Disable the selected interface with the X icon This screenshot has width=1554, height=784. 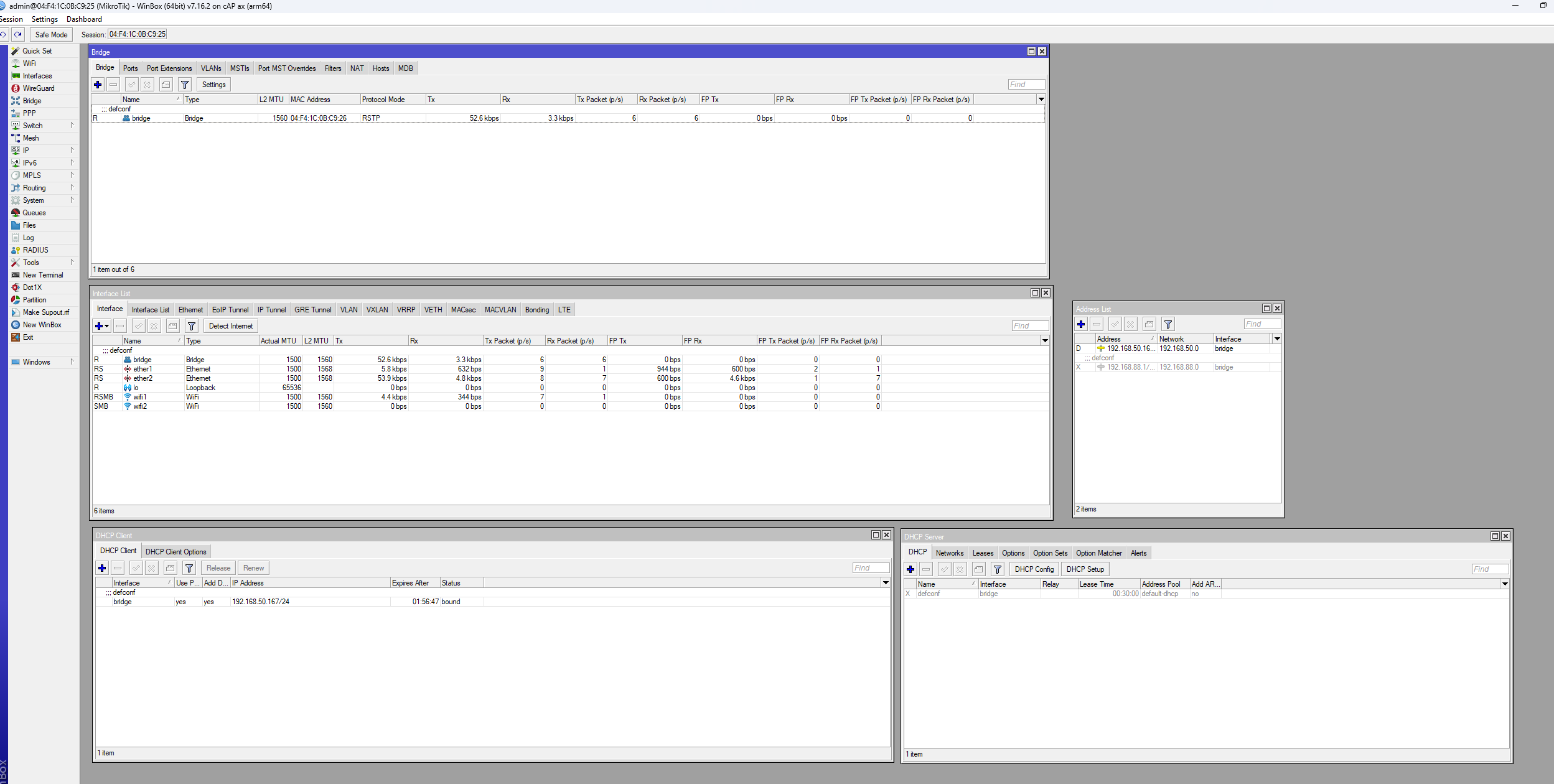pyautogui.click(x=155, y=325)
